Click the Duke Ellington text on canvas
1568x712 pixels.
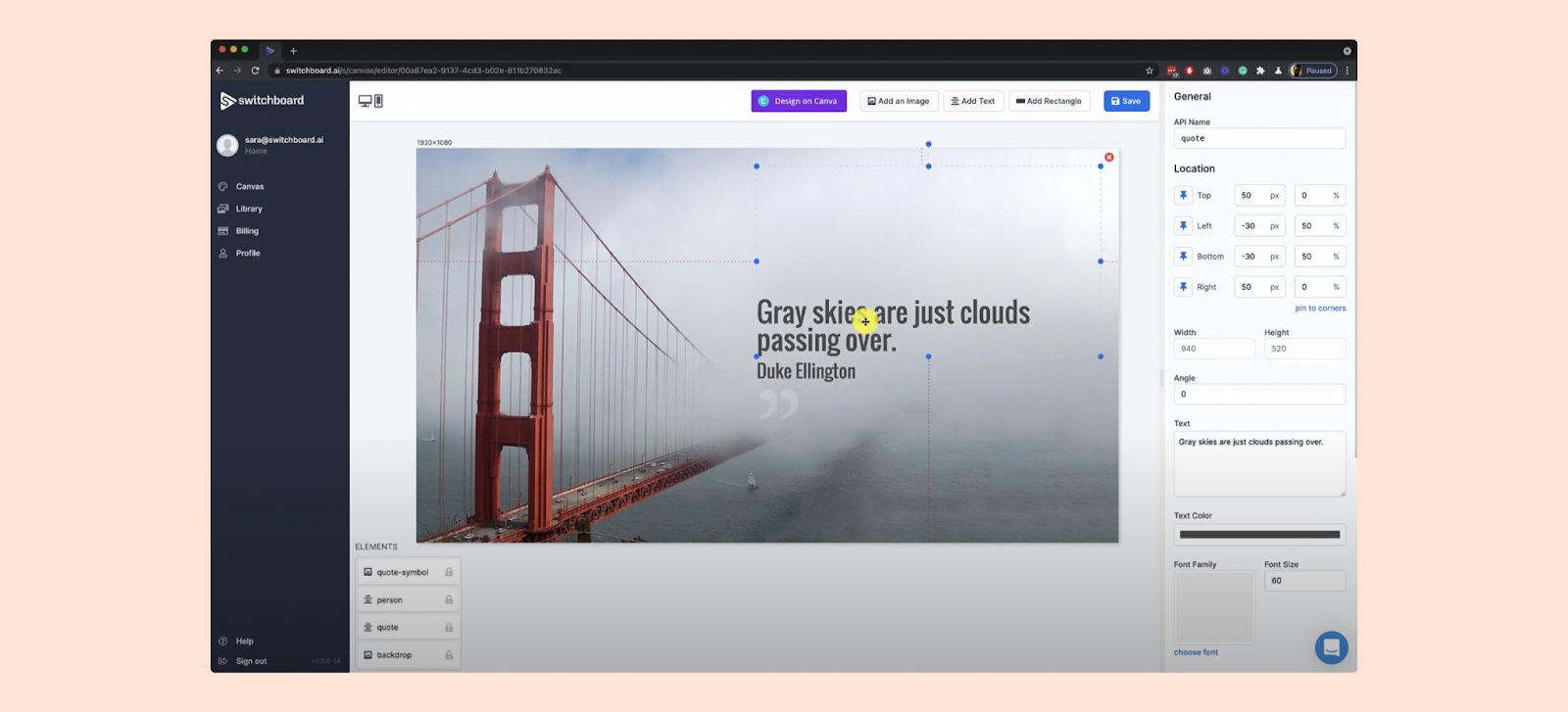[806, 371]
